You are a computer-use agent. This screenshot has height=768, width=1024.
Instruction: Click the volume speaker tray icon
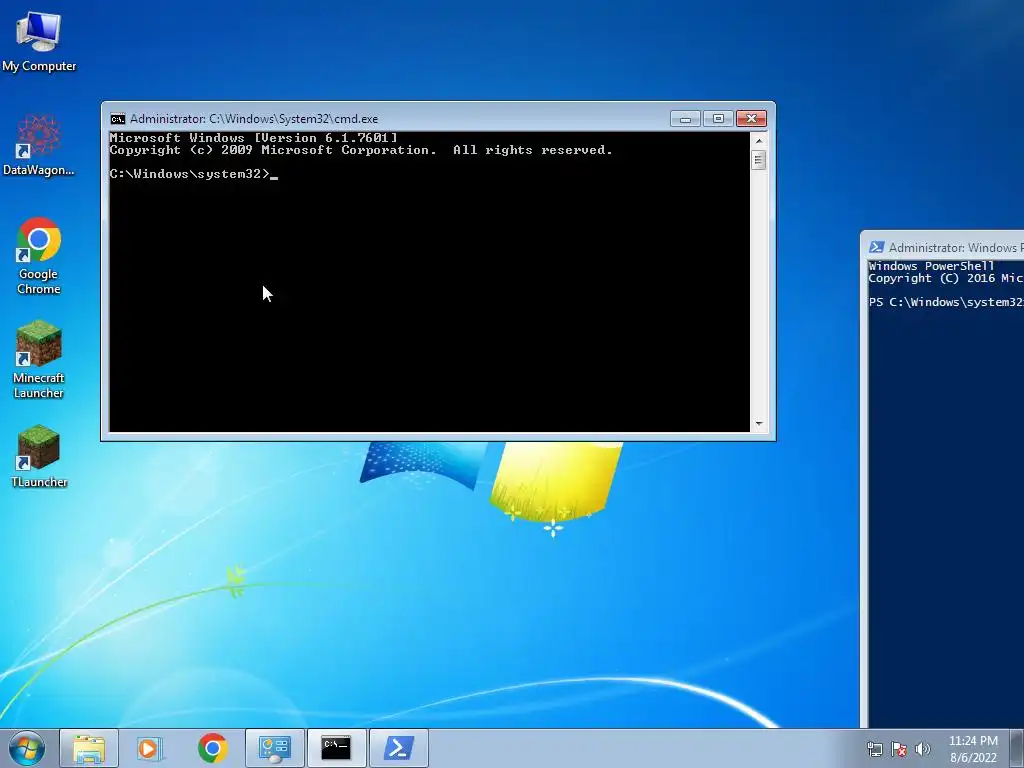click(922, 749)
